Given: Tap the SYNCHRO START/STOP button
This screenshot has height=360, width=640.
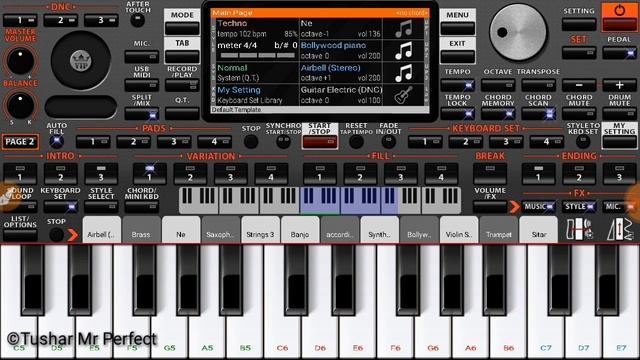Looking at the screenshot, I should tap(283, 142).
